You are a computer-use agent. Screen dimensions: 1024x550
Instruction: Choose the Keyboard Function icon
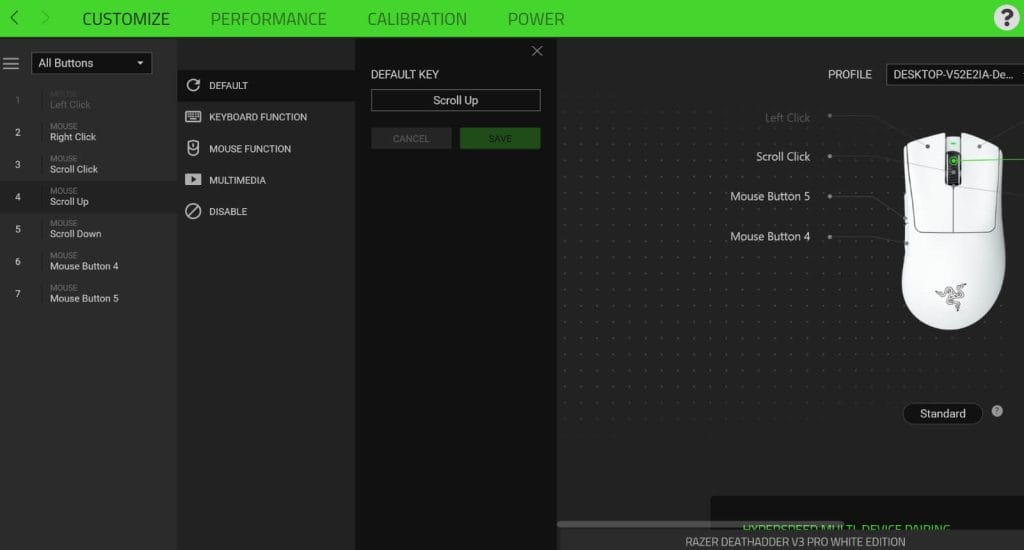point(193,117)
